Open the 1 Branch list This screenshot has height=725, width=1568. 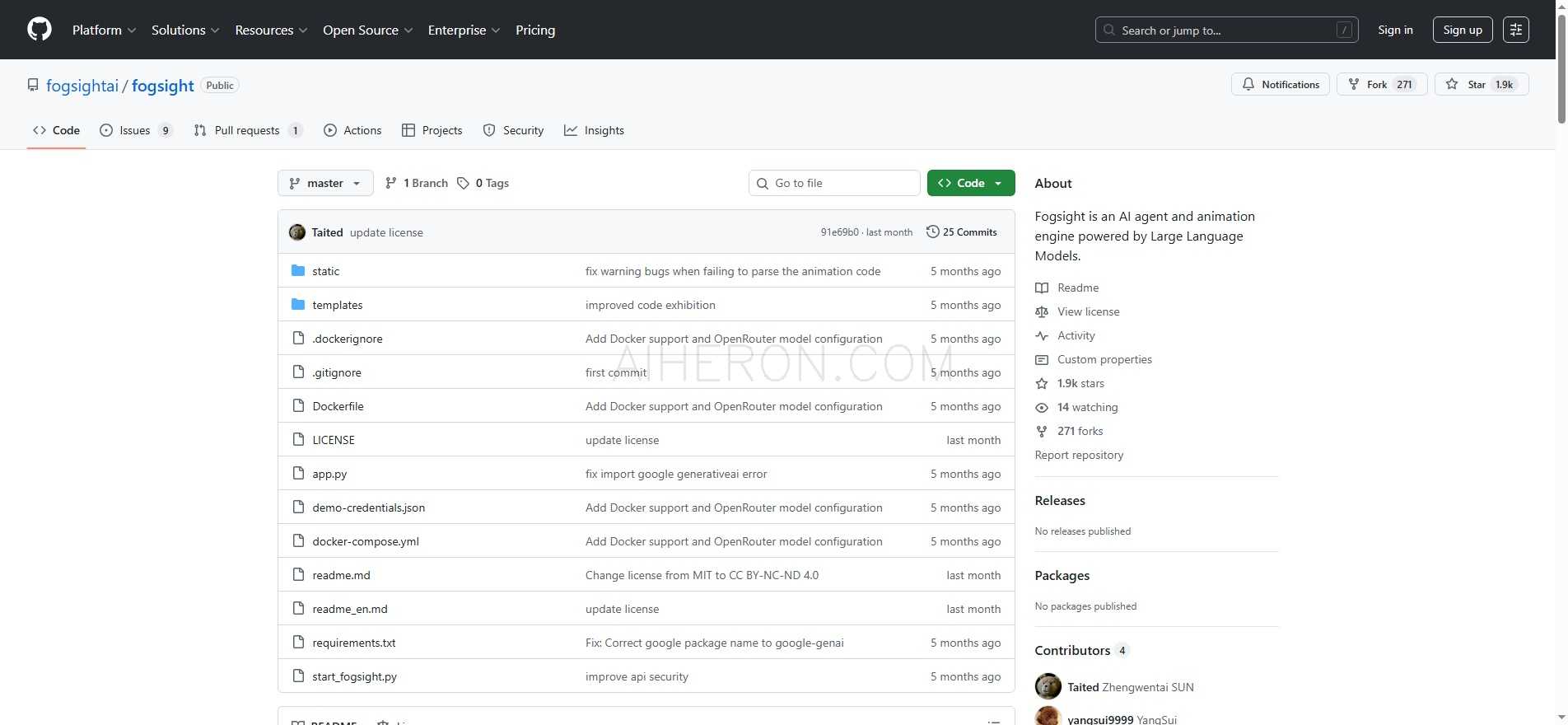[x=417, y=183]
